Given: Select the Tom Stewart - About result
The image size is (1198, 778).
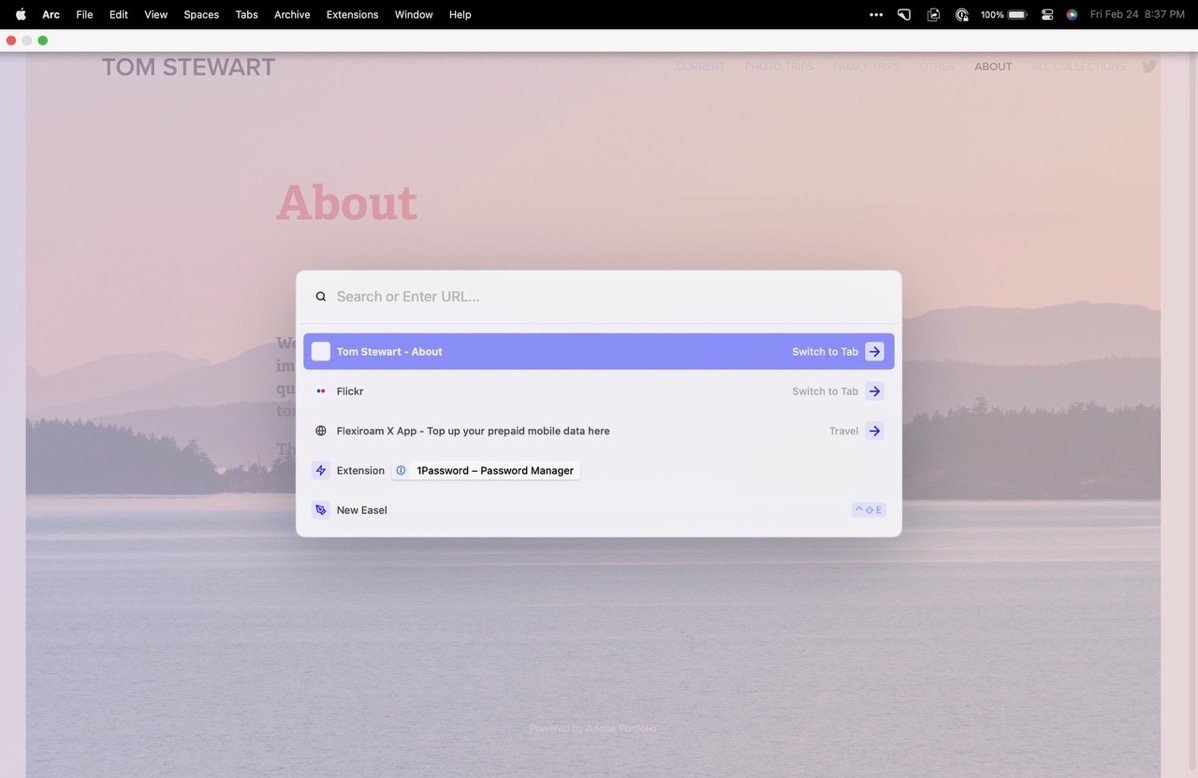Looking at the screenshot, I should click(598, 352).
